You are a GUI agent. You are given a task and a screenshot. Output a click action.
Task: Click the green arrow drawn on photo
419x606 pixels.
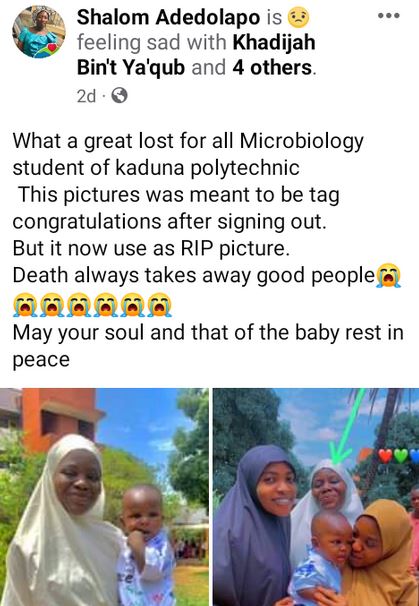pyautogui.click(x=345, y=427)
